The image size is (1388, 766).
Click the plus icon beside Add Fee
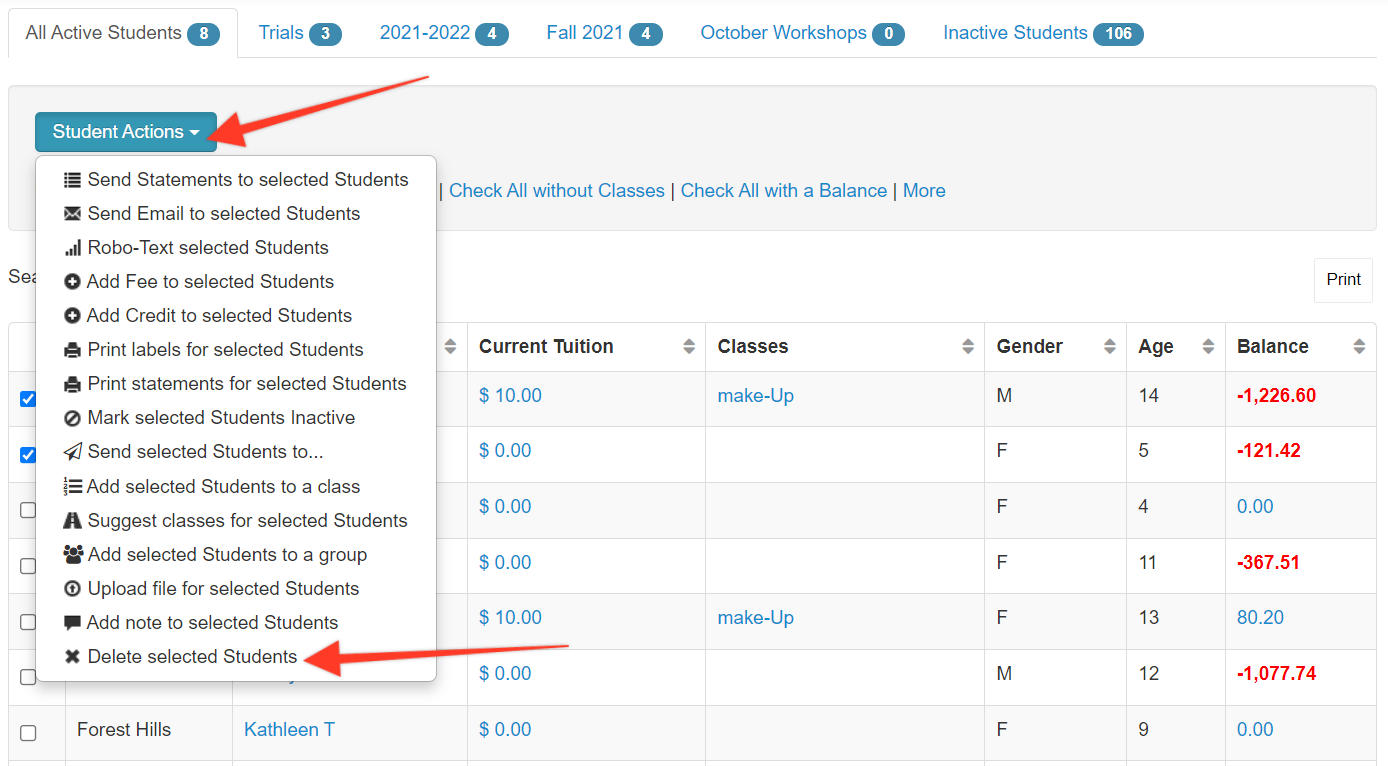tap(72, 282)
